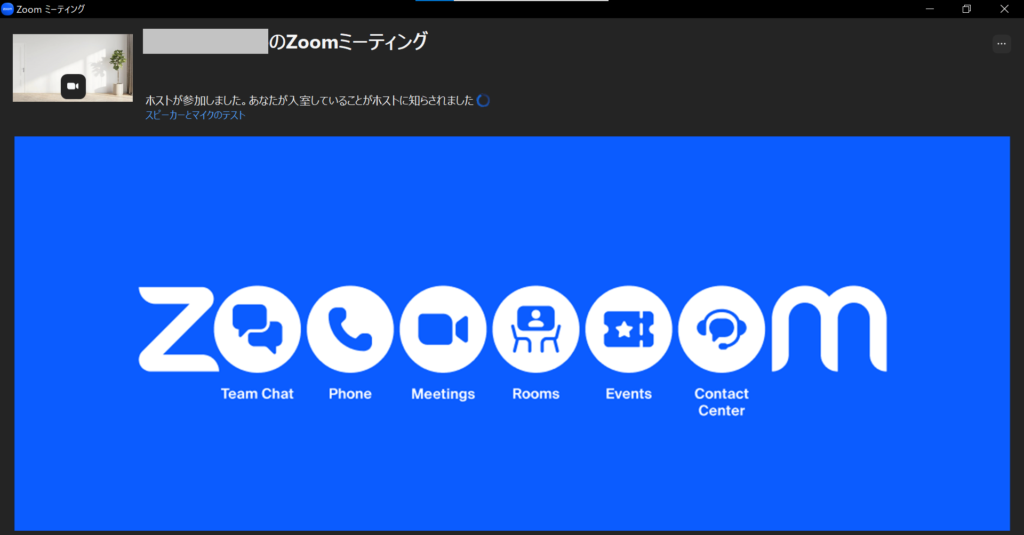The height and width of the screenshot is (535, 1024).
Task: Click the "Contact Center" label text
Action: click(721, 402)
